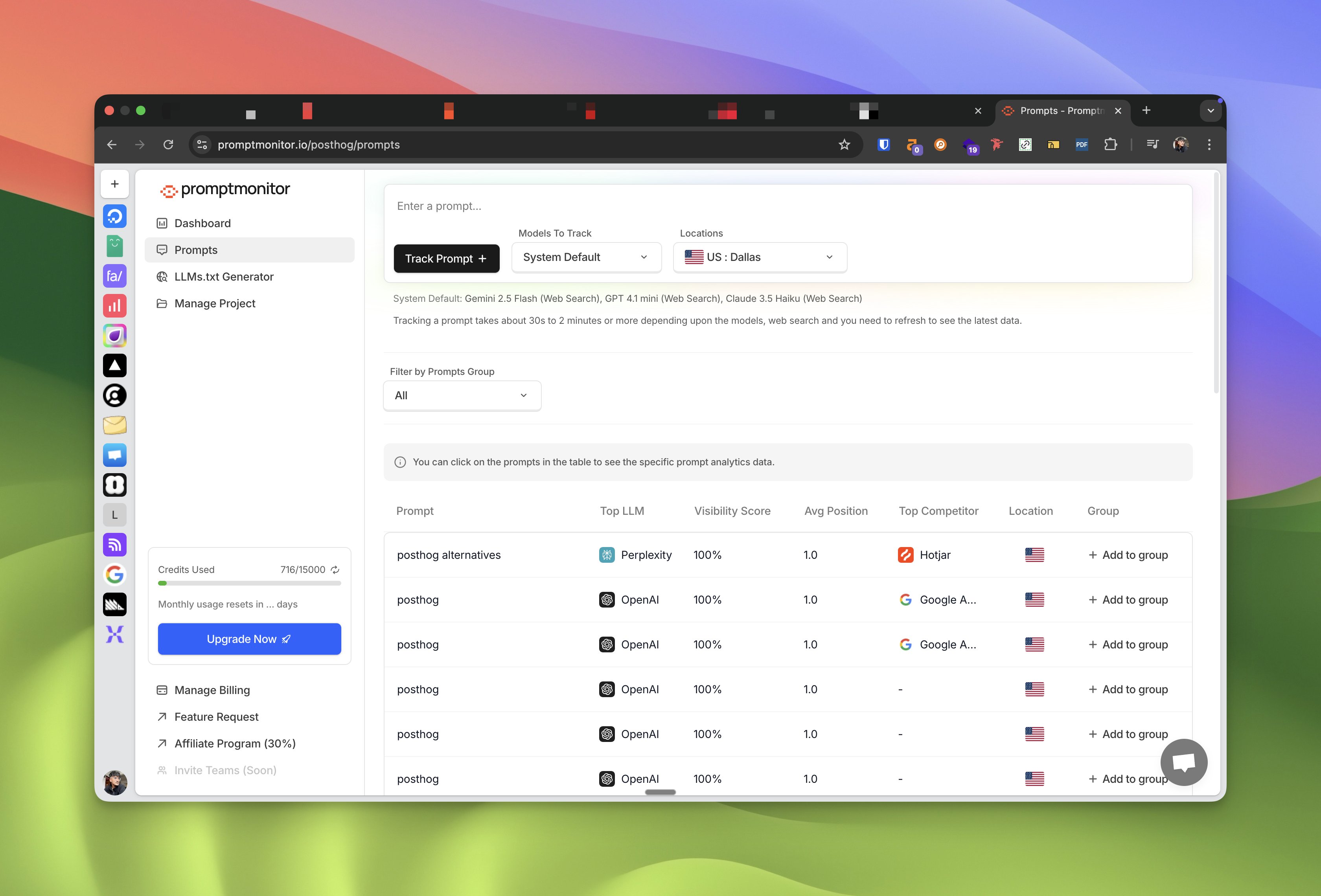Open the chat support bubble
The image size is (1321, 896).
(1183, 762)
